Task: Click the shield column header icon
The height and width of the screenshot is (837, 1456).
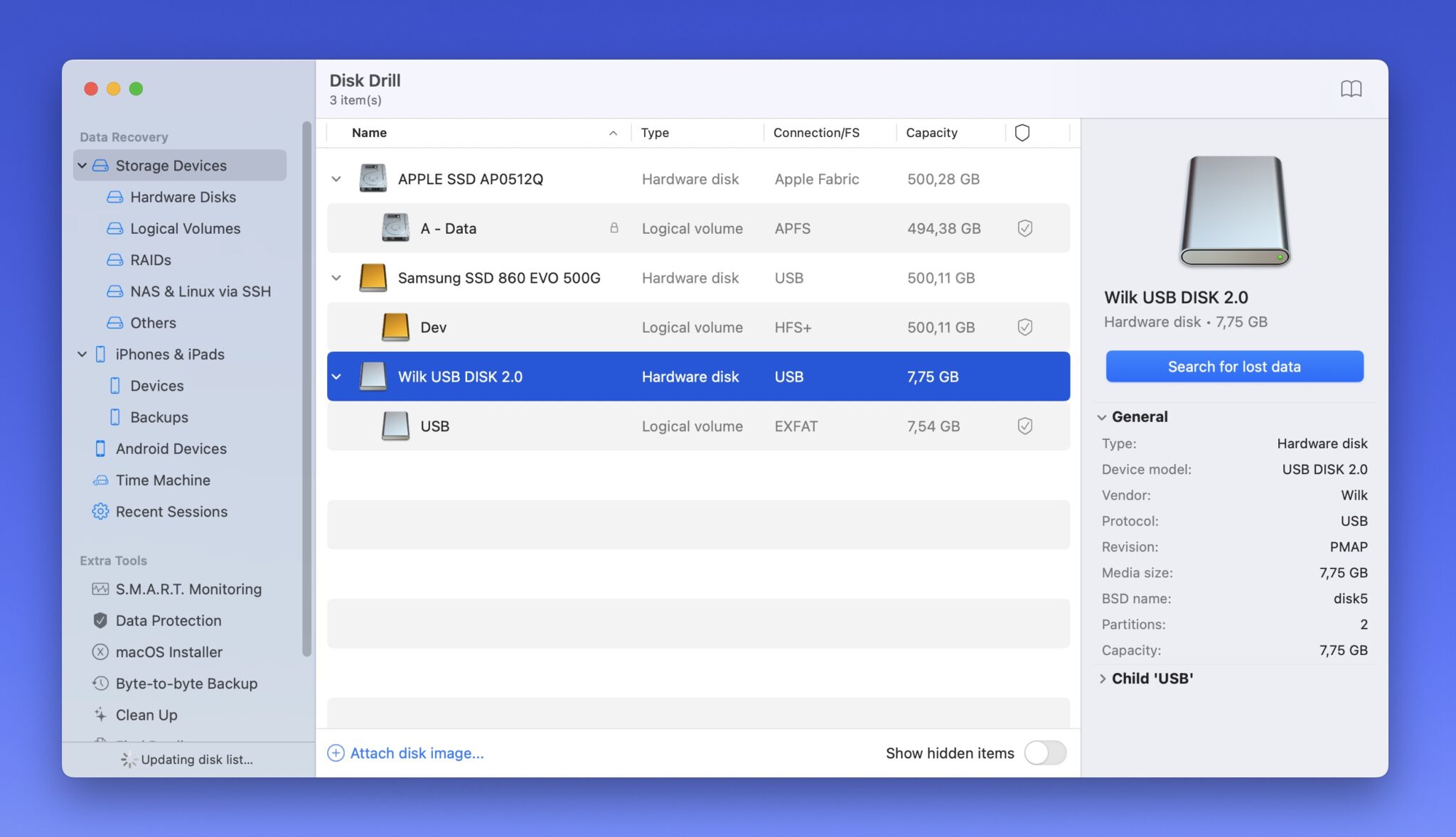Action: click(1022, 133)
